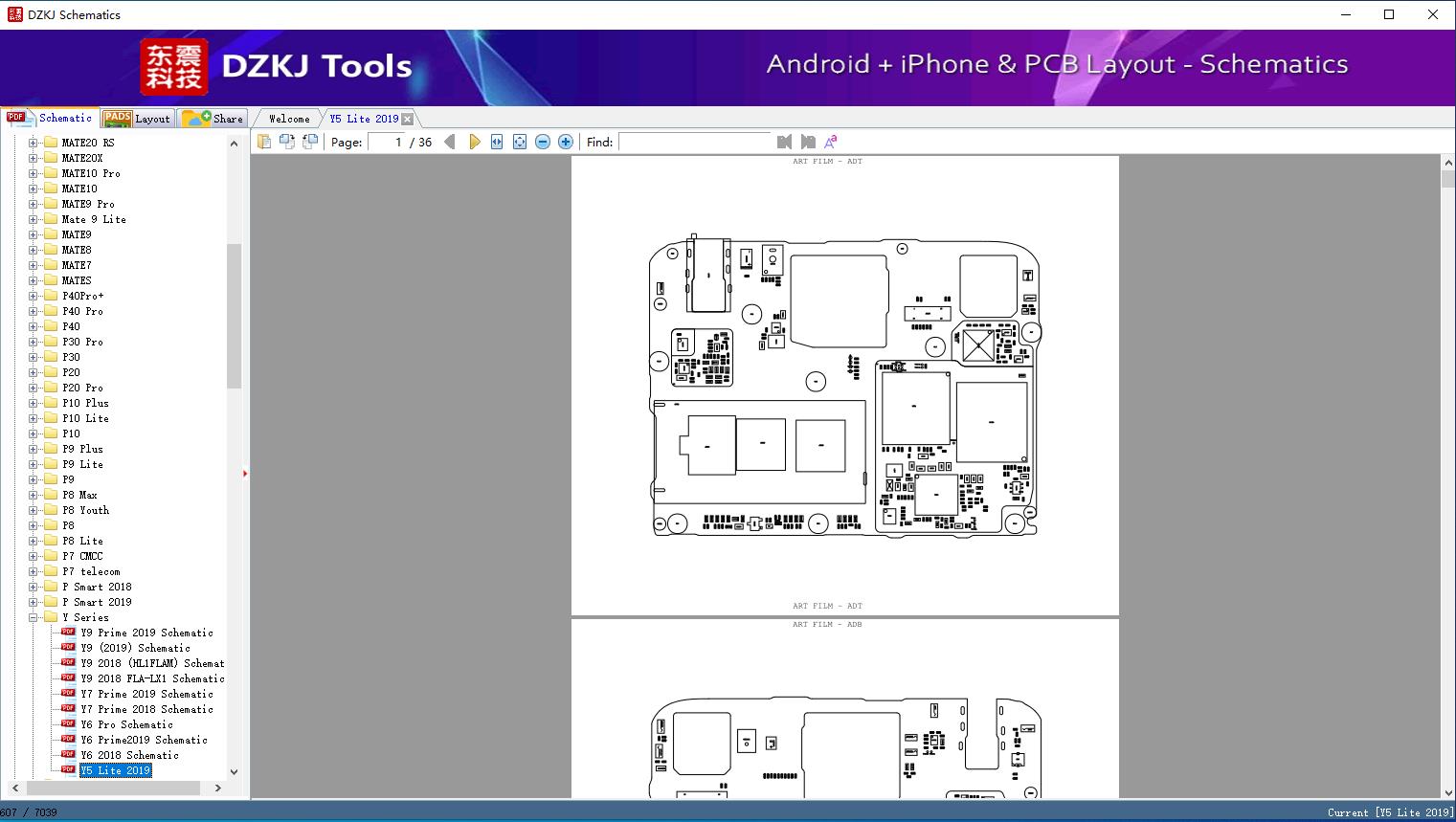Select the P8 Max folder label
Image resolution: width=1456 pixels, height=822 pixels.
(x=80, y=495)
